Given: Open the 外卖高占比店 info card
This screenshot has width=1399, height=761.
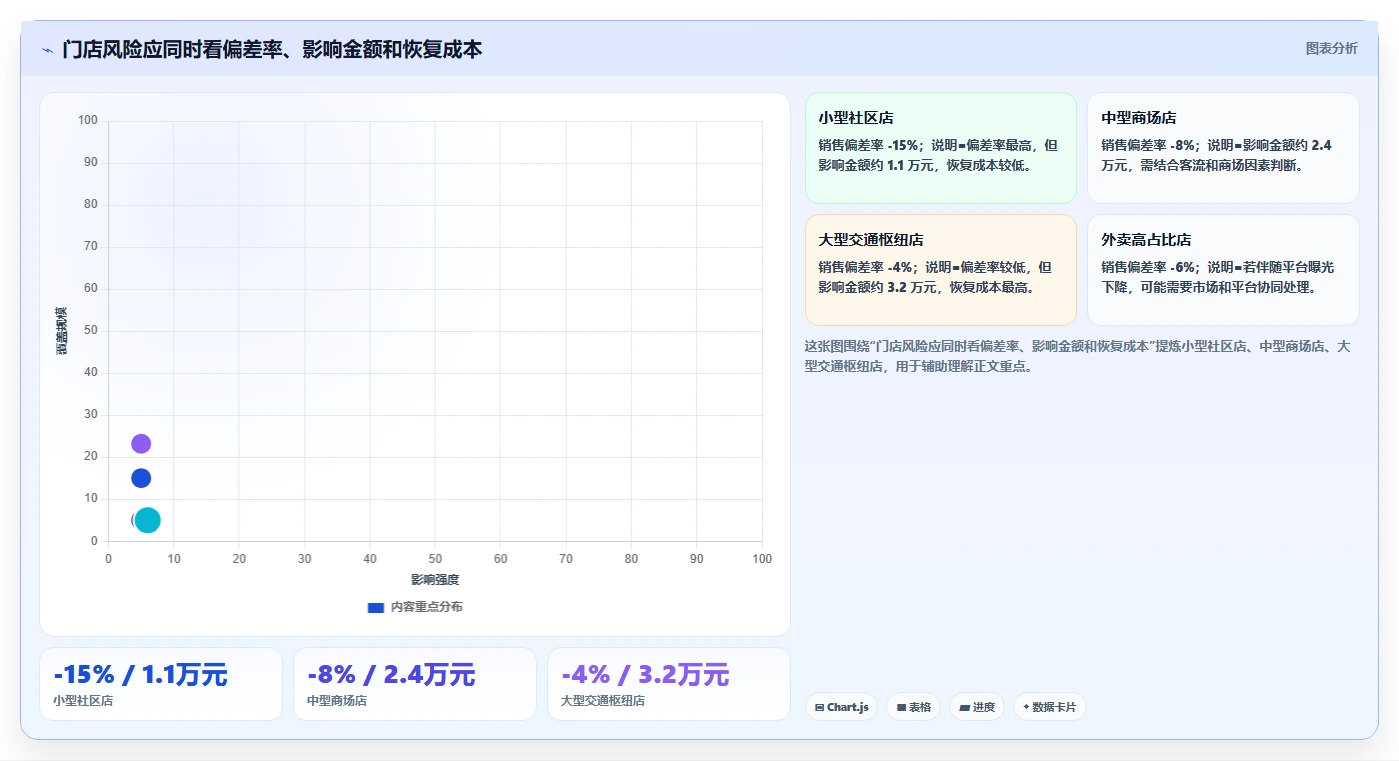Looking at the screenshot, I should 1223,270.
